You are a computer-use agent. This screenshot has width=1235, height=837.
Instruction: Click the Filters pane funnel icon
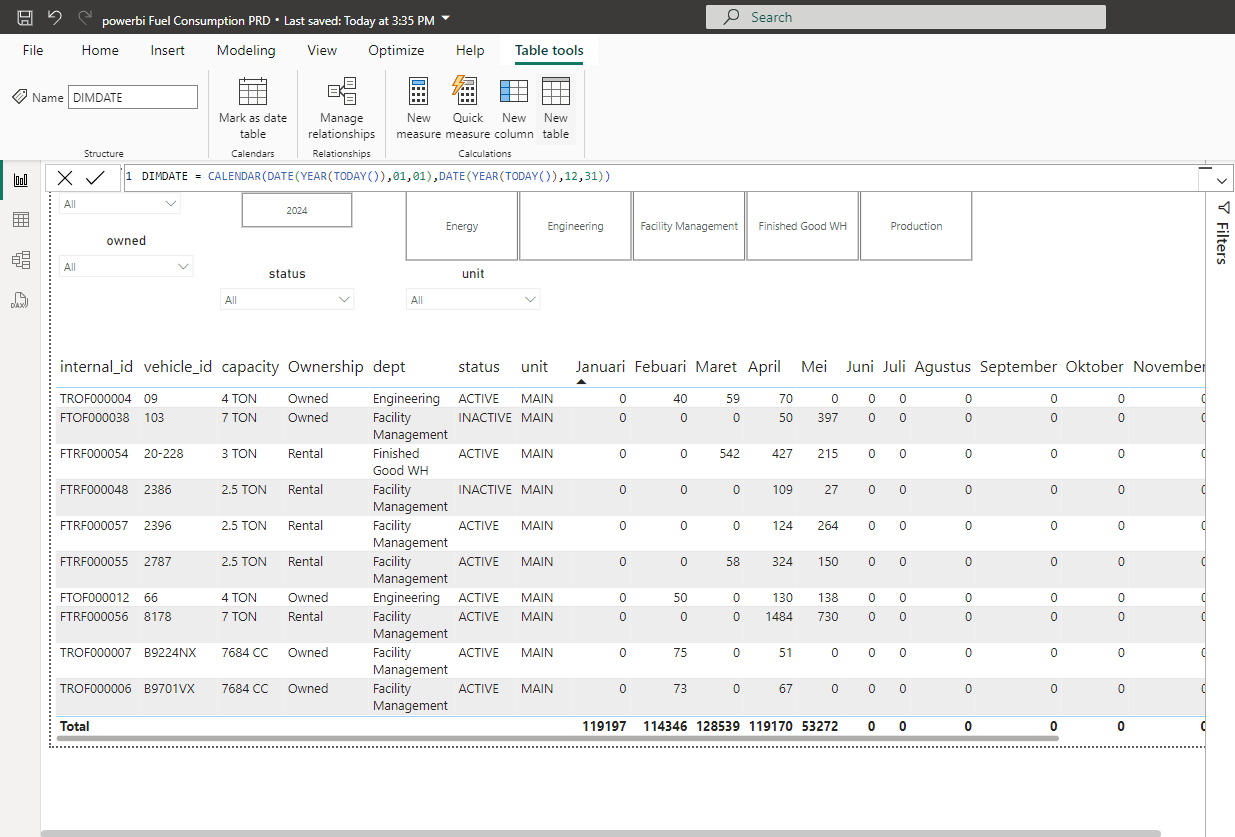[x=1222, y=207]
